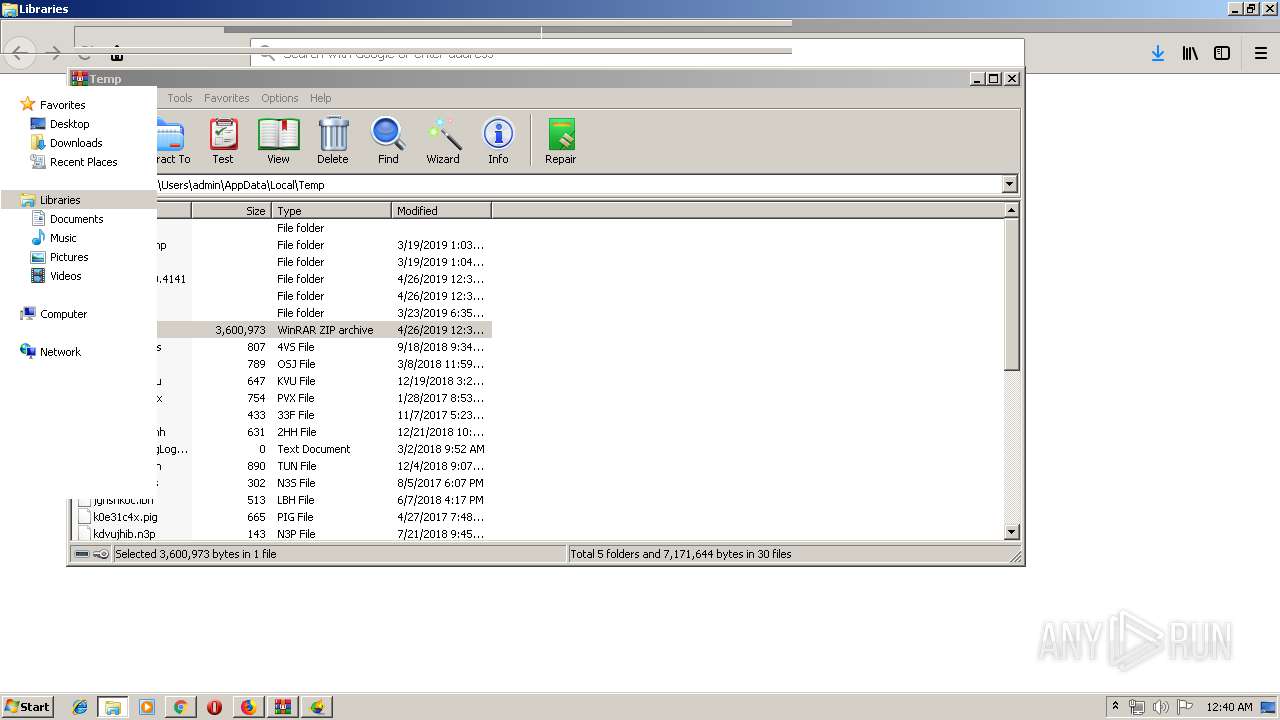Open Documents library
This screenshot has height=720, width=1280.
pos(76,219)
